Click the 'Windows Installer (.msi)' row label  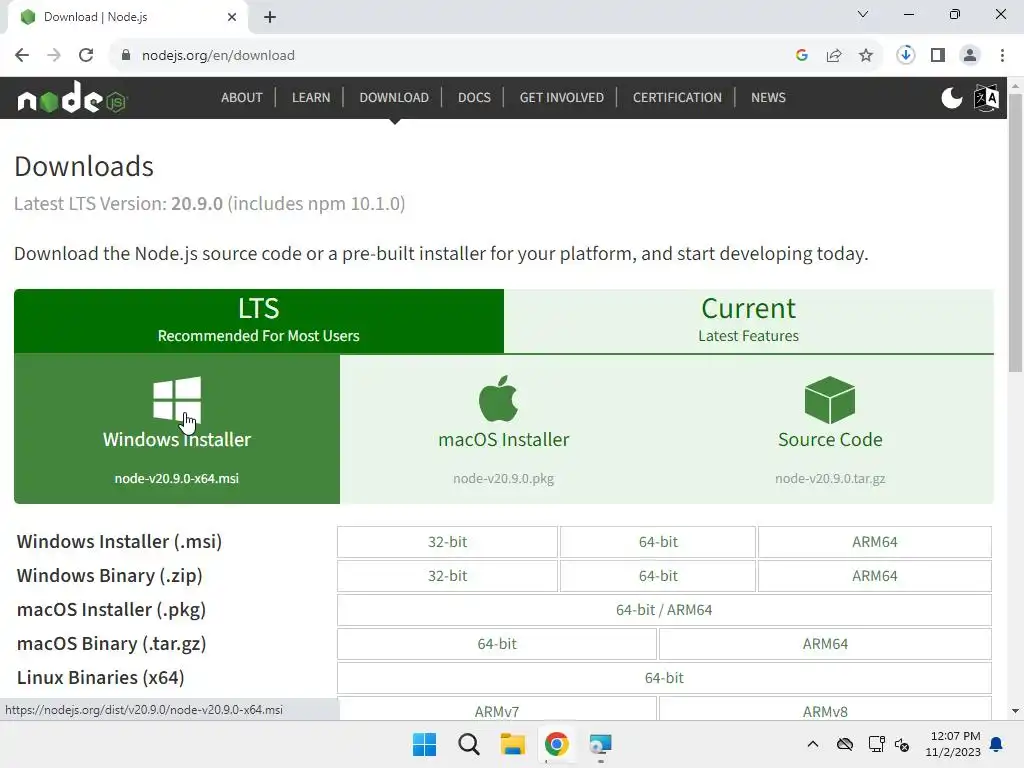coord(120,542)
